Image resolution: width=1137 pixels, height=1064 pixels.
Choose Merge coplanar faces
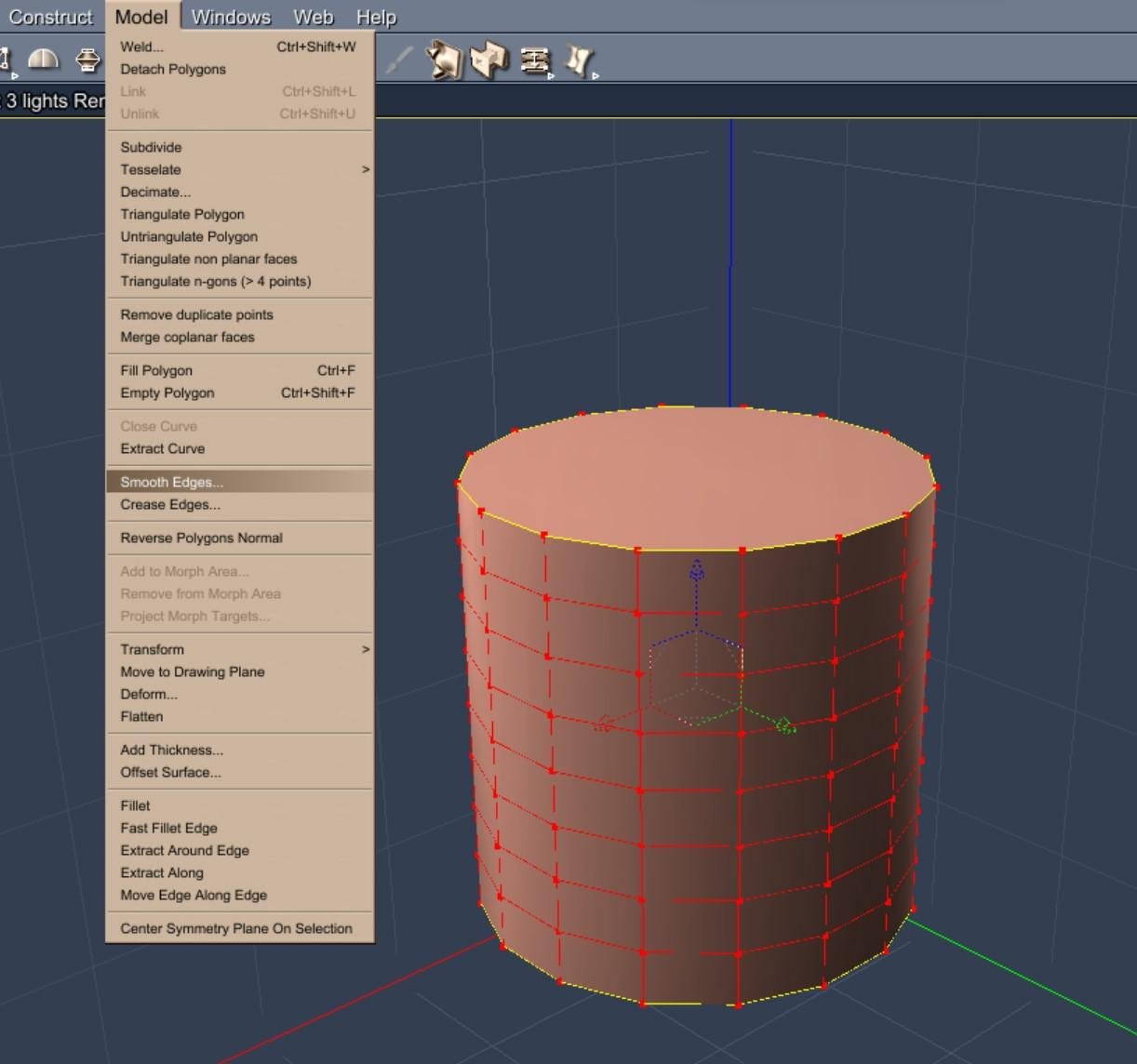tap(240, 337)
